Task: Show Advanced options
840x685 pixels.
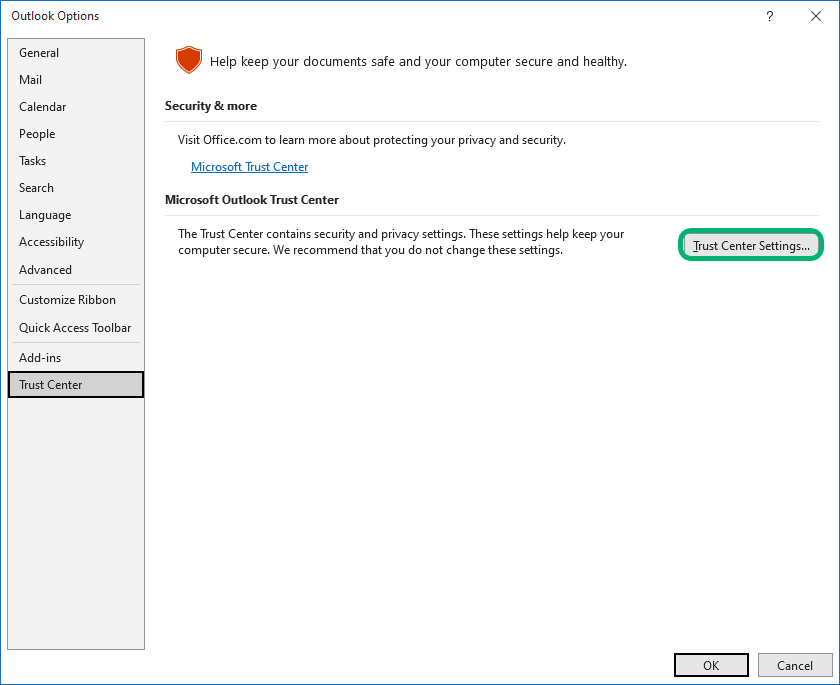Action: coord(76,269)
